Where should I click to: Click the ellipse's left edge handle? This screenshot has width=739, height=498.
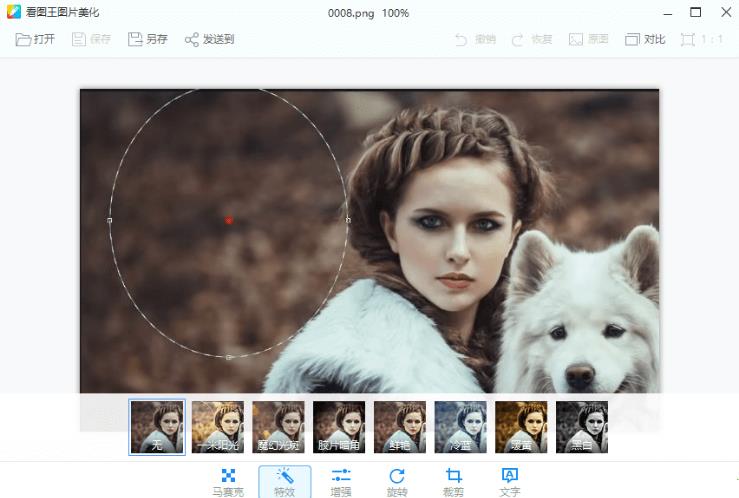(110, 220)
